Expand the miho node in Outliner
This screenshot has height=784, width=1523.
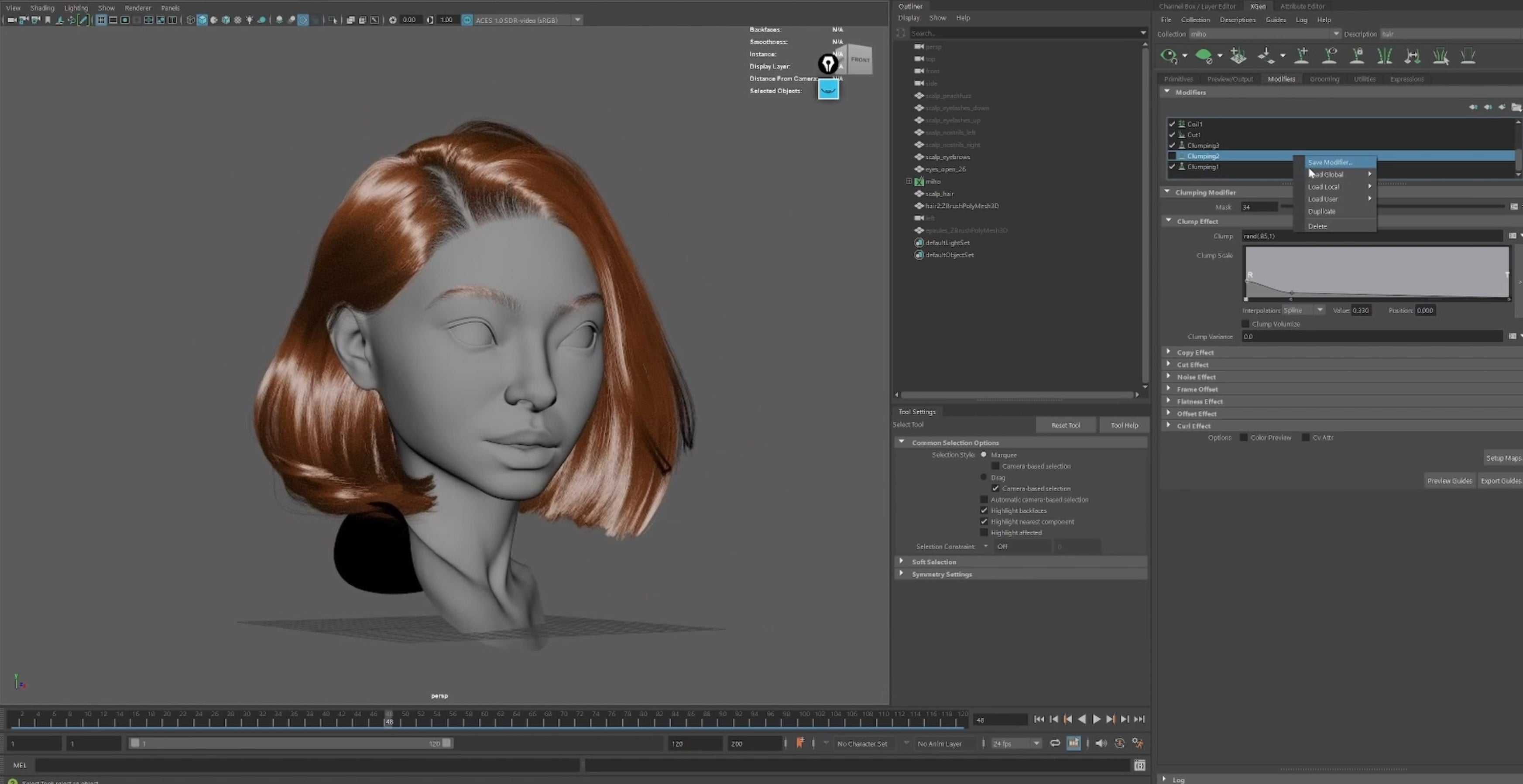coord(909,181)
